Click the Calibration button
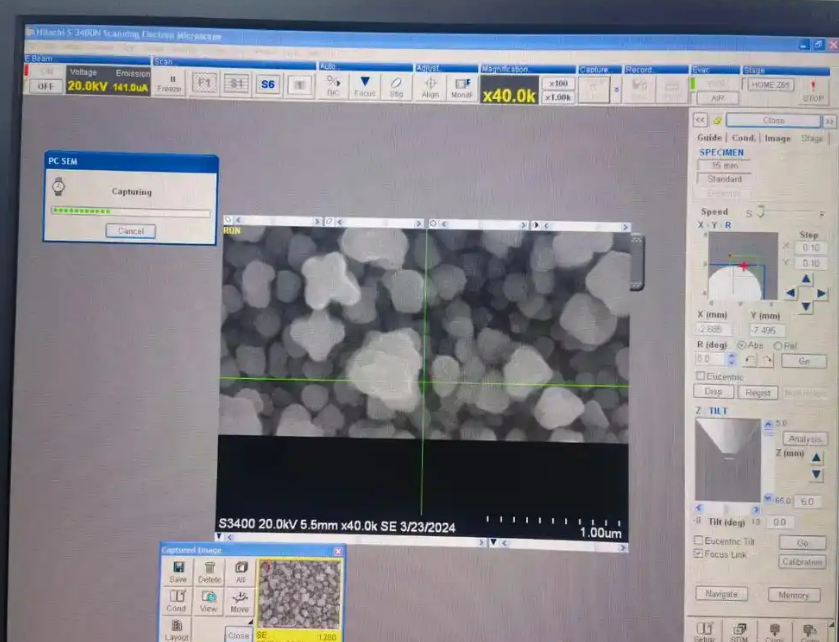The height and width of the screenshot is (642, 839). pyautogui.click(x=802, y=562)
